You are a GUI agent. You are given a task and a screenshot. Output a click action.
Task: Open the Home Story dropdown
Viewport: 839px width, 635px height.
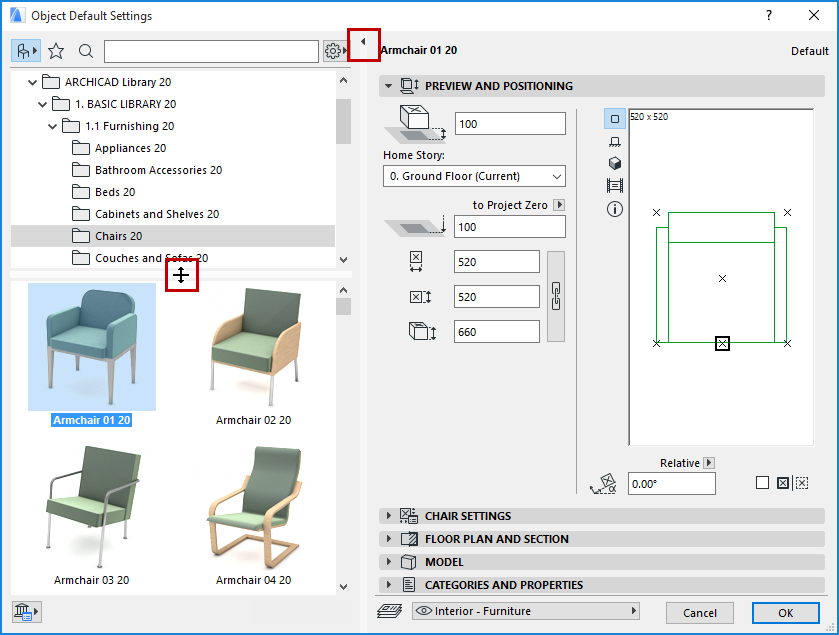474,176
